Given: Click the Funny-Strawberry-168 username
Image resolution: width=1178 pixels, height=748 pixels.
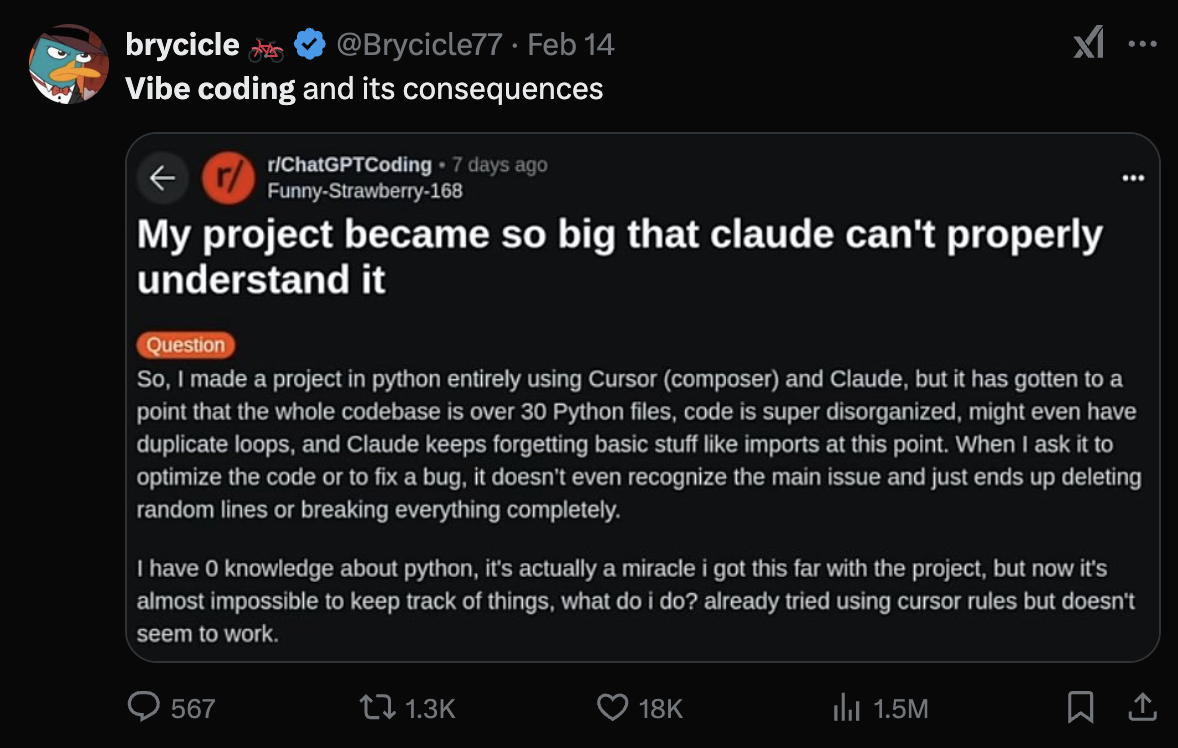Looking at the screenshot, I should click(x=365, y=190).
